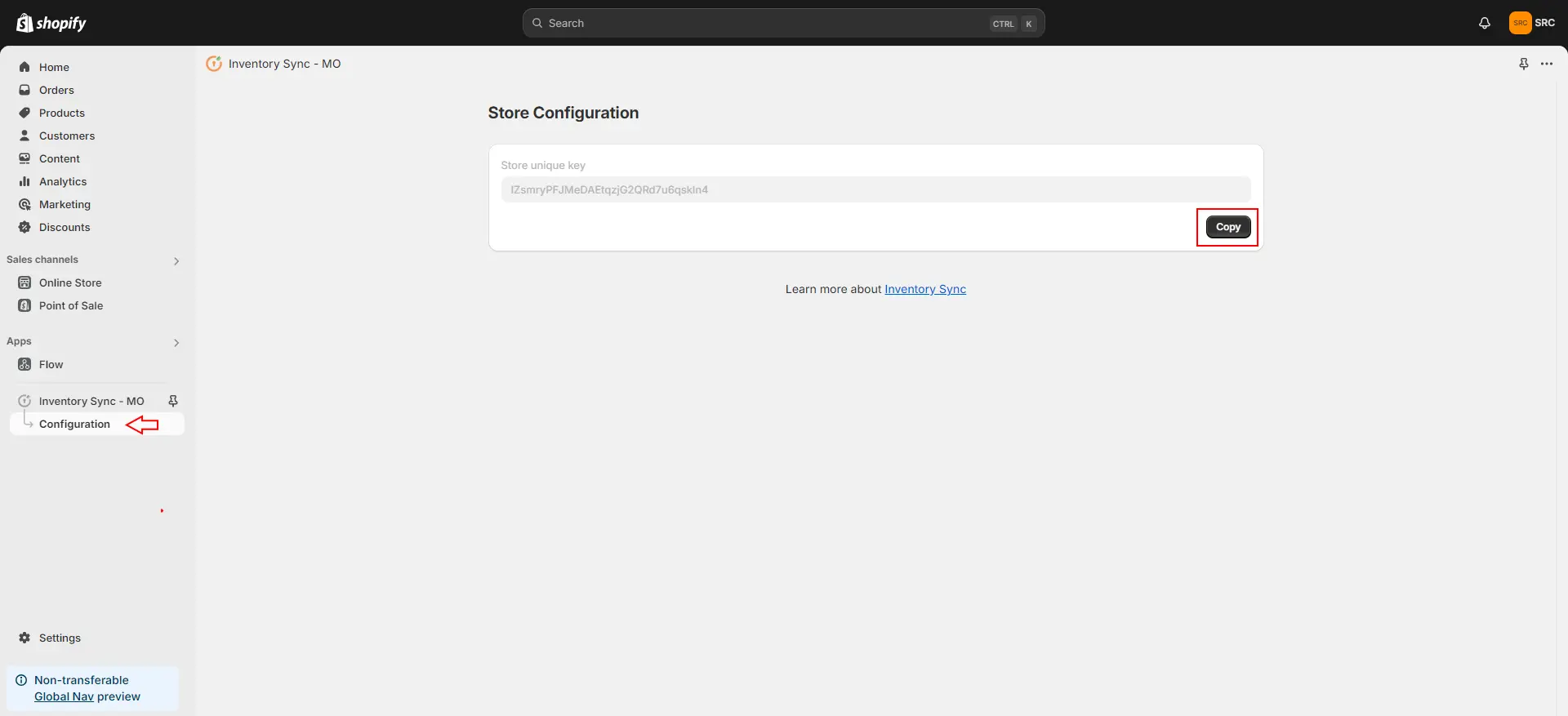Click the pin icon beside Inventory Sync - MO in sidebar

coord(173,401)
